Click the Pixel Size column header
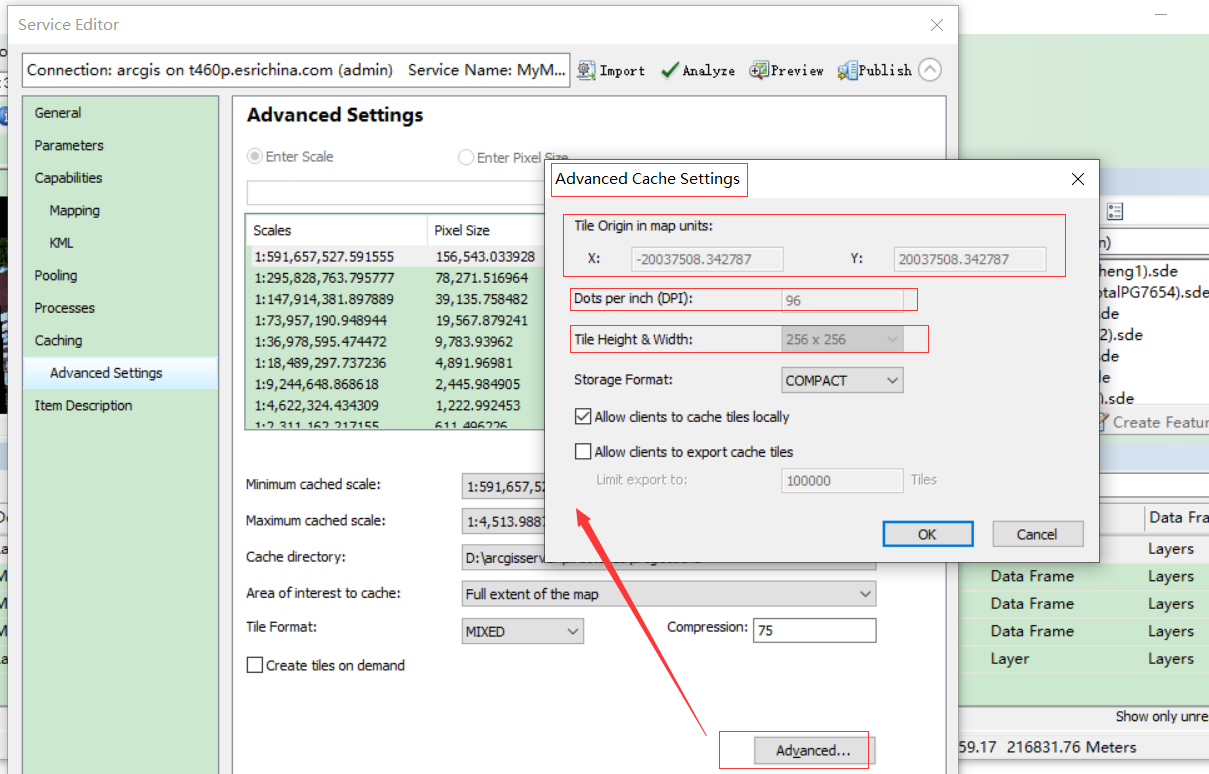 point(487,230)
